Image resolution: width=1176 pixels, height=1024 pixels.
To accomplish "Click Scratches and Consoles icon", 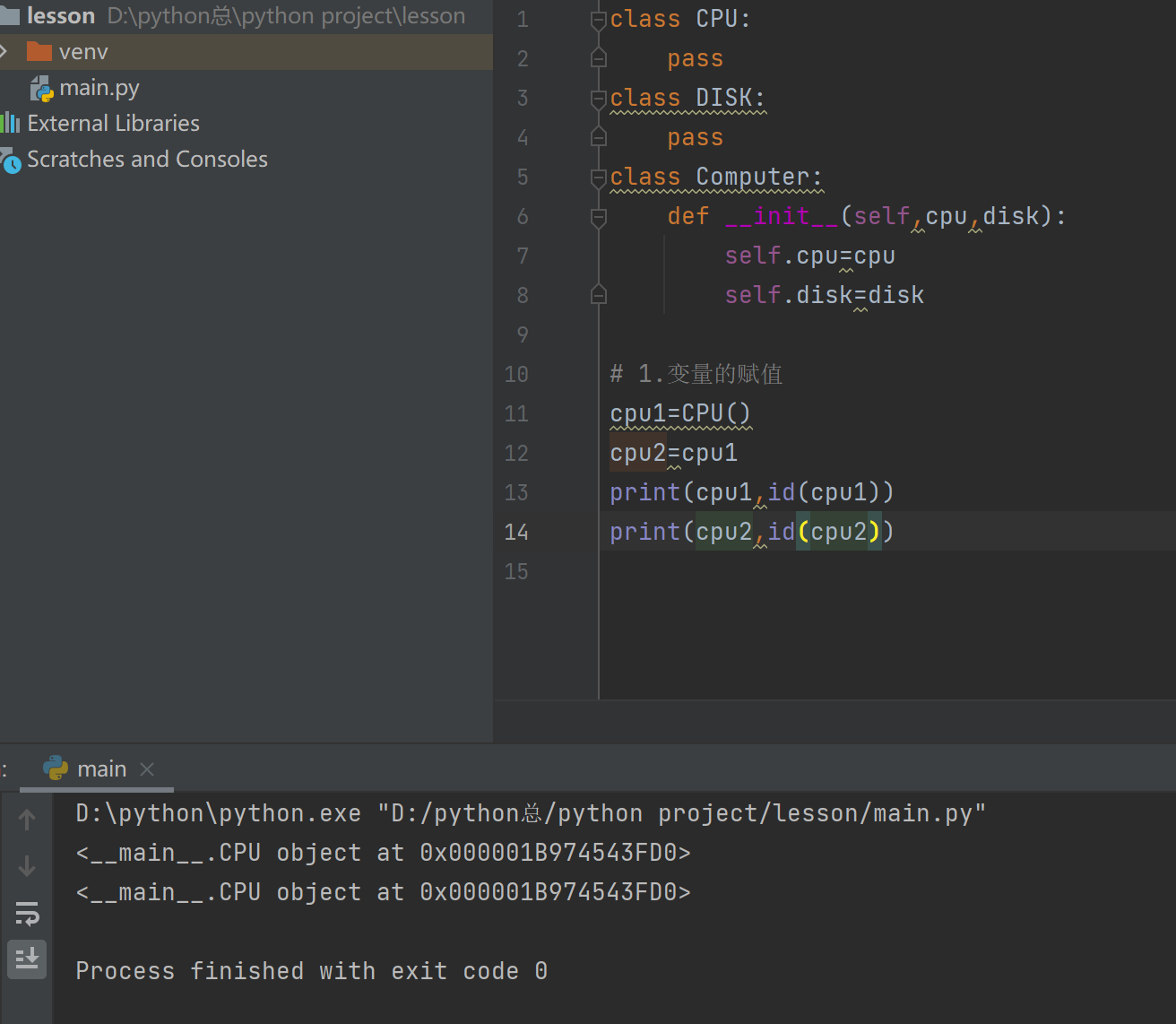I will [x=10, y=161].
